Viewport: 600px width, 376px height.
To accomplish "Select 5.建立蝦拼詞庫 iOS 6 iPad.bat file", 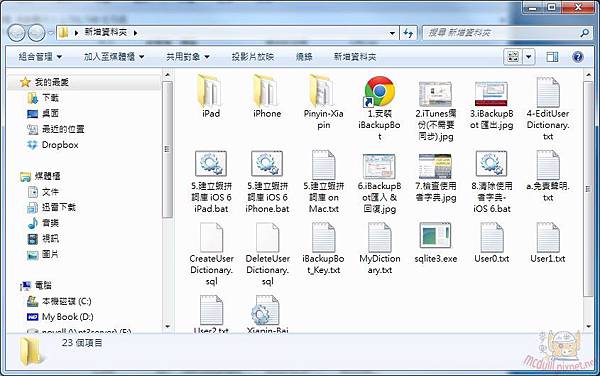I will click(x=211, y=182).
